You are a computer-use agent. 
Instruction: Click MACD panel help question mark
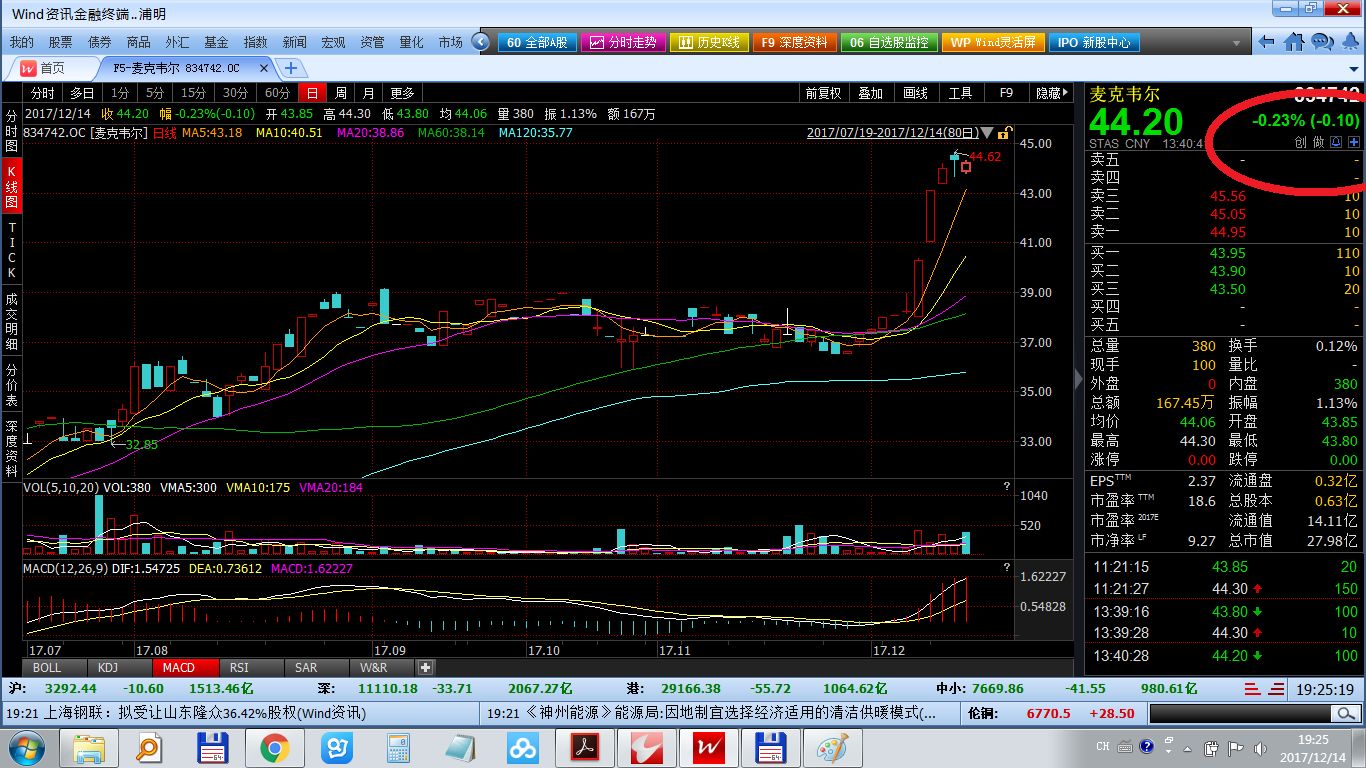coord(1007,567)
